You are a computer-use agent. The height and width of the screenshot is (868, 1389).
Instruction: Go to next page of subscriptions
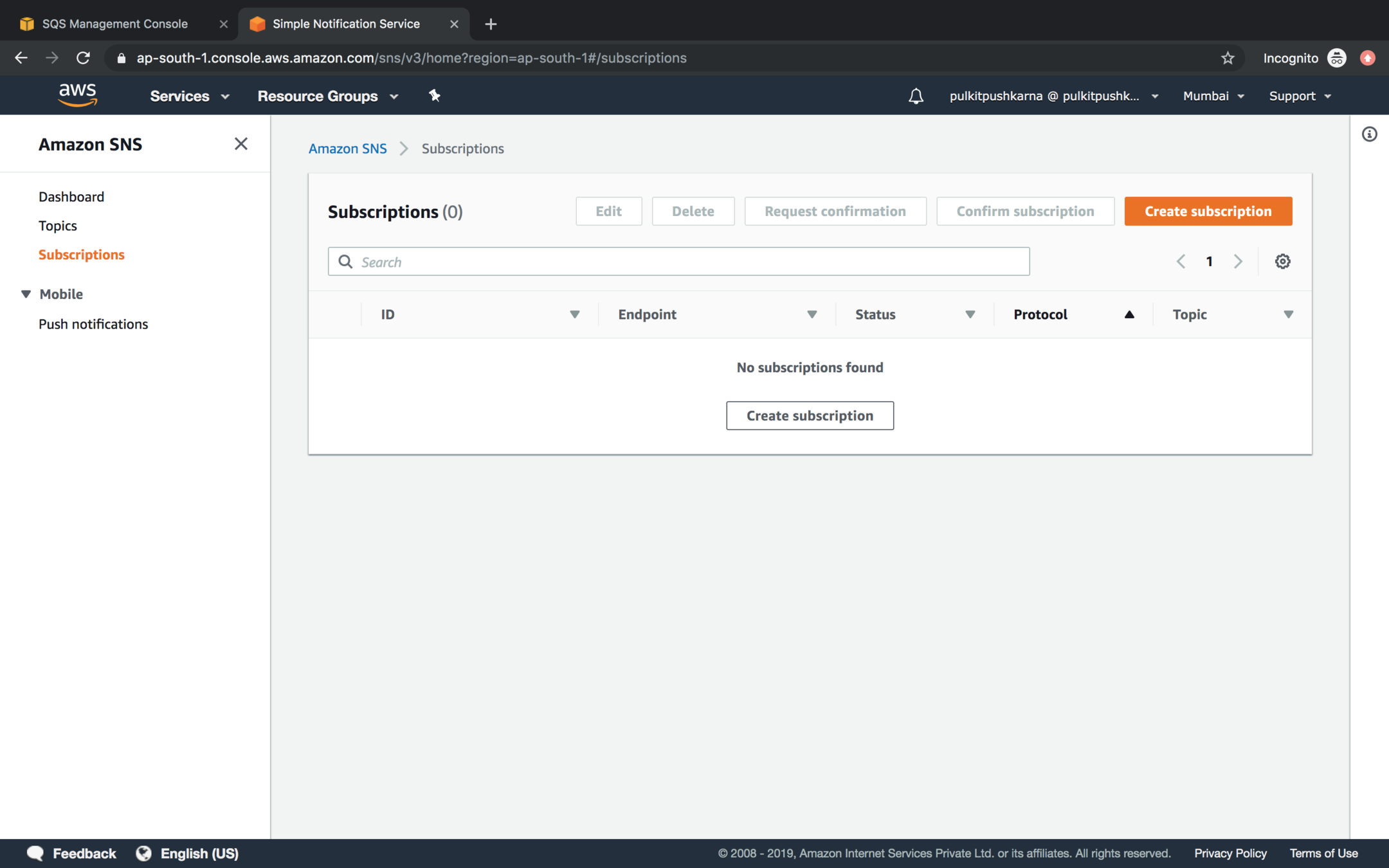[1238, 261]
